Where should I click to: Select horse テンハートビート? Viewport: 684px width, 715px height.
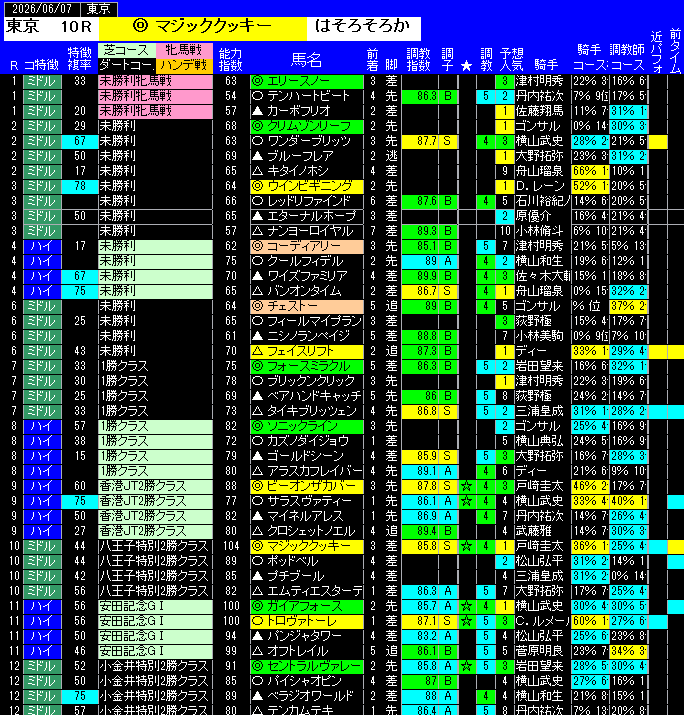[306, 96]
